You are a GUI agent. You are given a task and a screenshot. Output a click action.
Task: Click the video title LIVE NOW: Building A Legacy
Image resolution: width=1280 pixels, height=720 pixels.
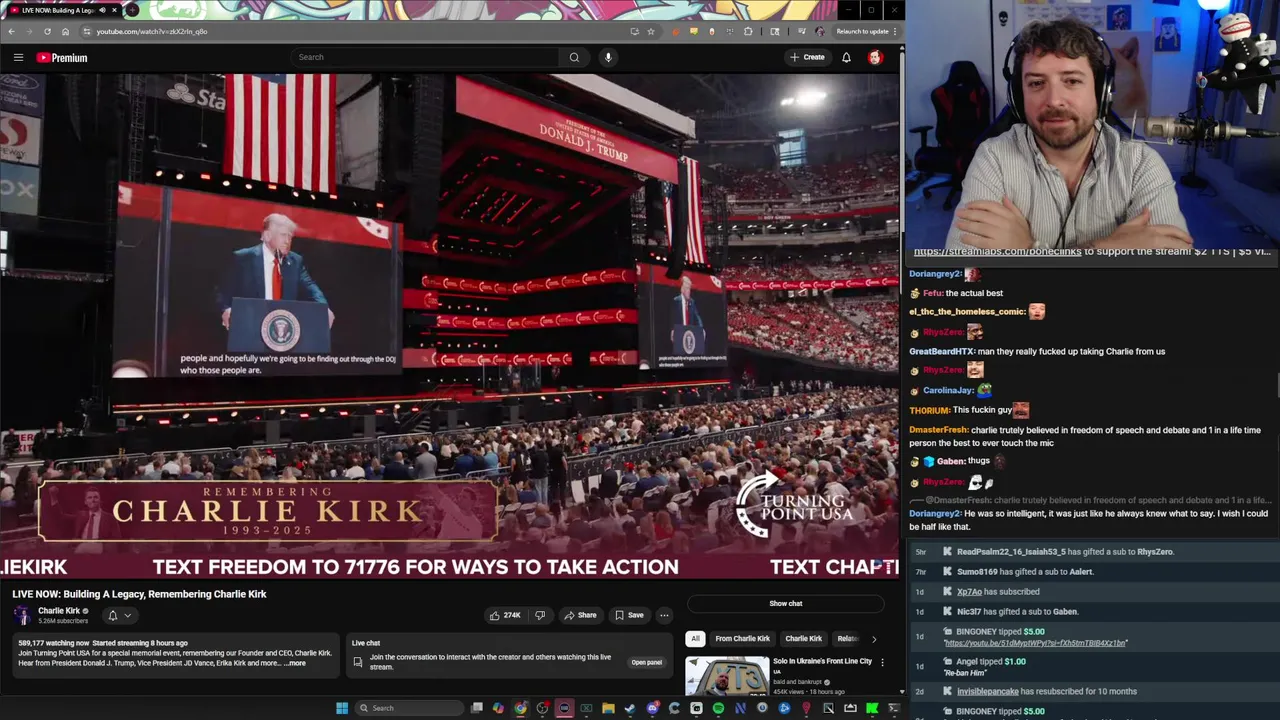(139, 594)
